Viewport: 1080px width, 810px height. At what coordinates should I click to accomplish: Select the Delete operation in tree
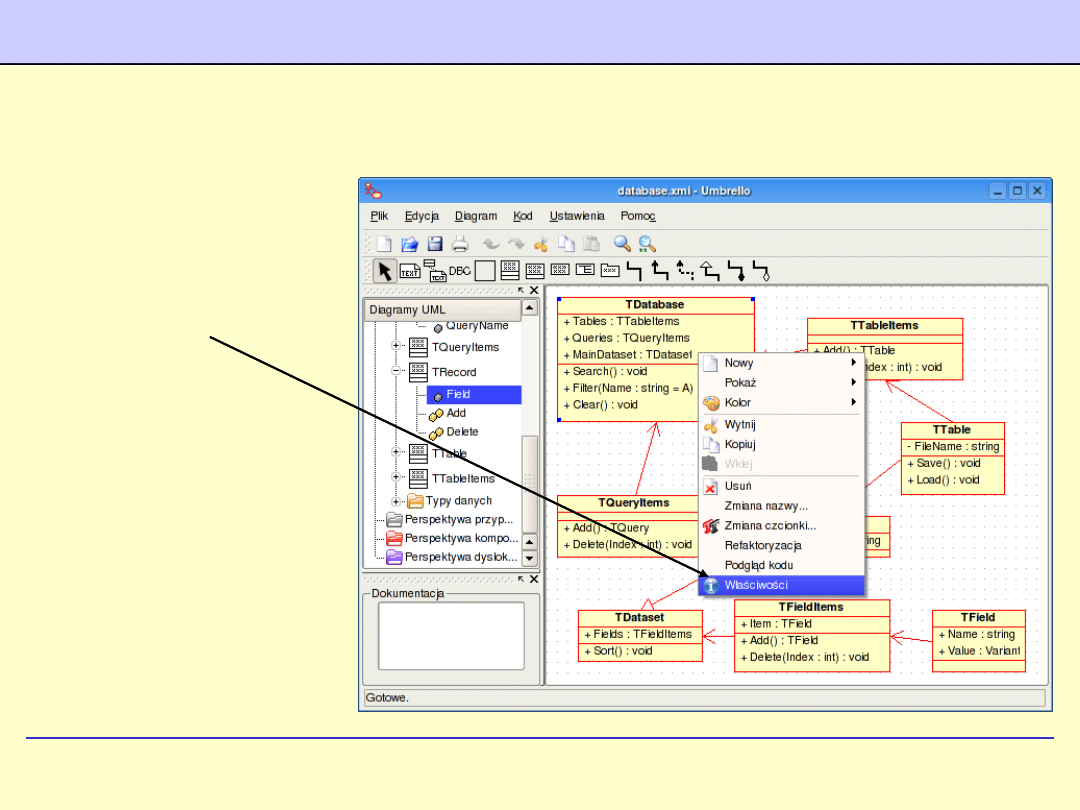click(462, 432)
